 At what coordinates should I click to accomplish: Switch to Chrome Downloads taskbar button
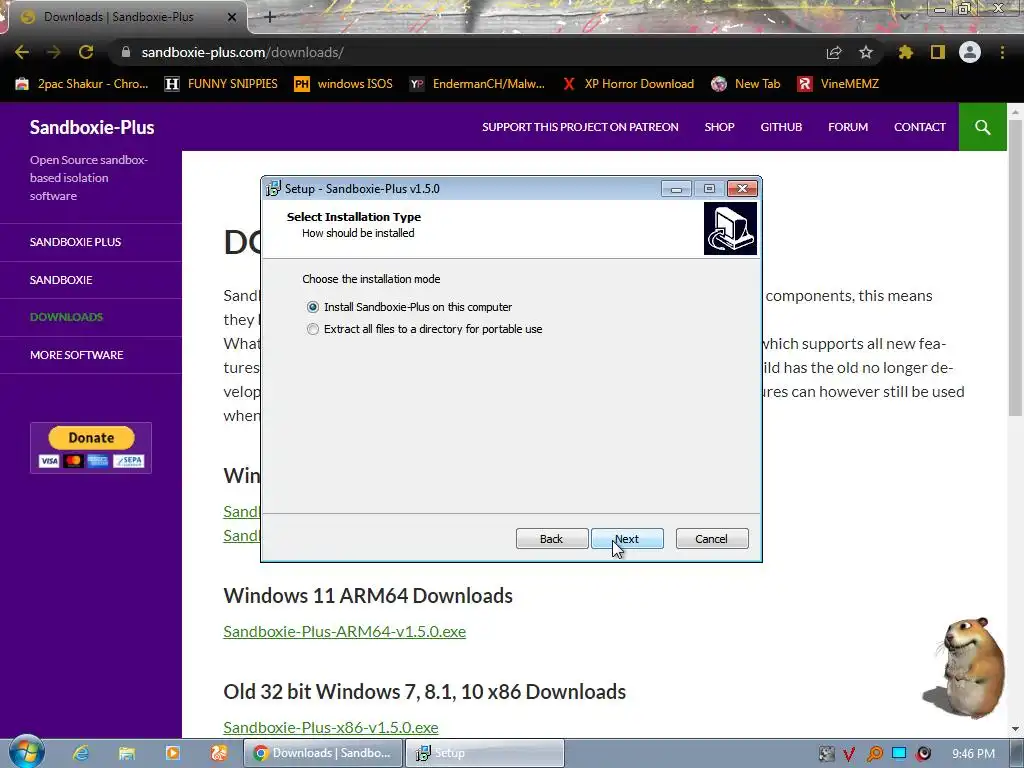coord(322,753)
